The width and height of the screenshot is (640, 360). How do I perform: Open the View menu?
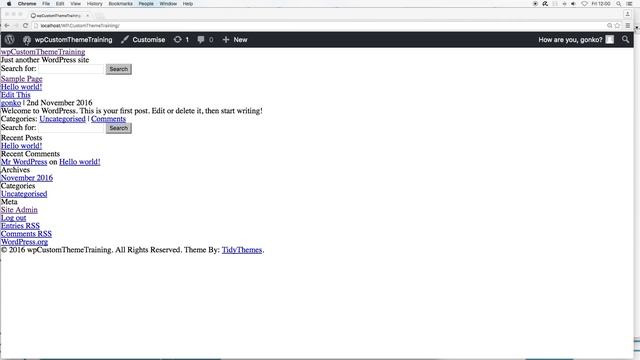point(76,4)
